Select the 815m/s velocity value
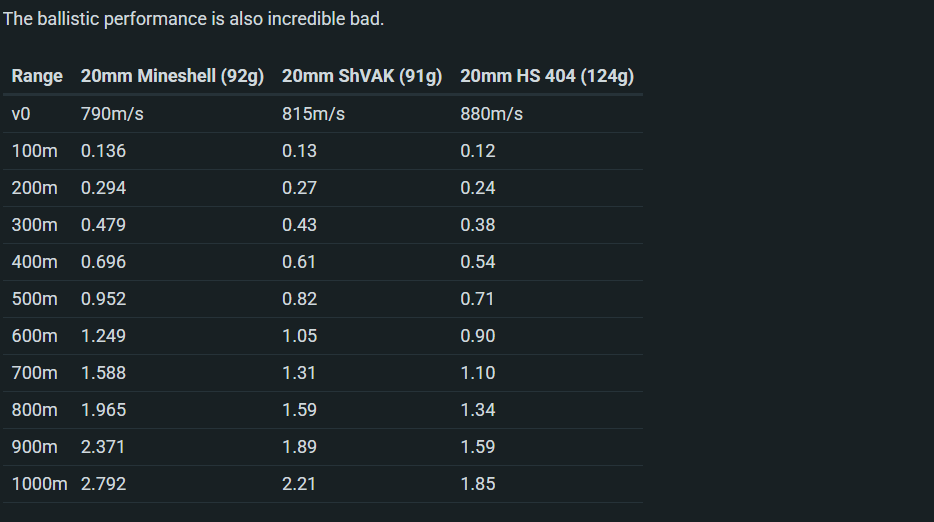The image size is (934, 522). coord(313,114)
